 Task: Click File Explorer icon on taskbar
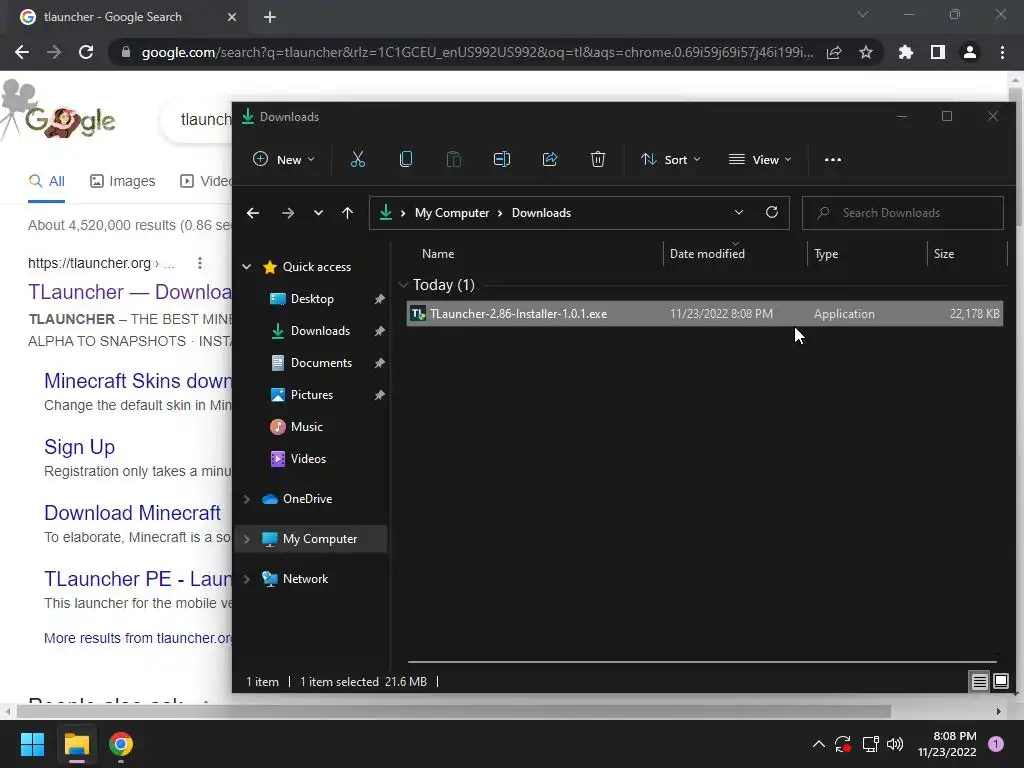tap(76, 744)
